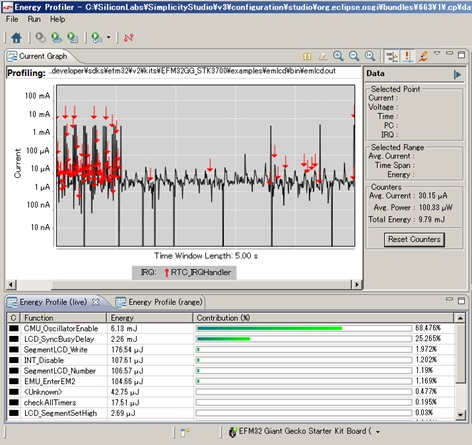This screenshot has width=472, height=445.
Task: Click the Avg. Power 100.33 µW value
Action: [435, 207]
